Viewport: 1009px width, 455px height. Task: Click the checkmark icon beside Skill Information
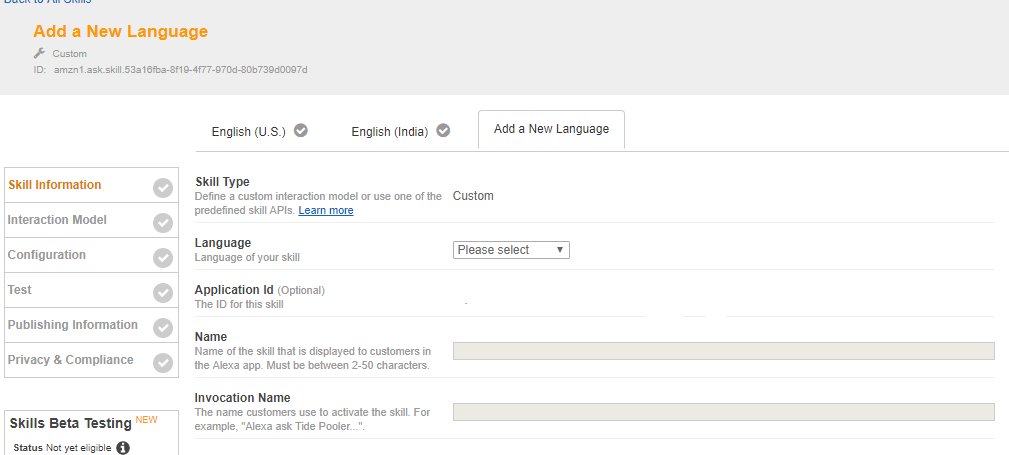click(163, 187)
